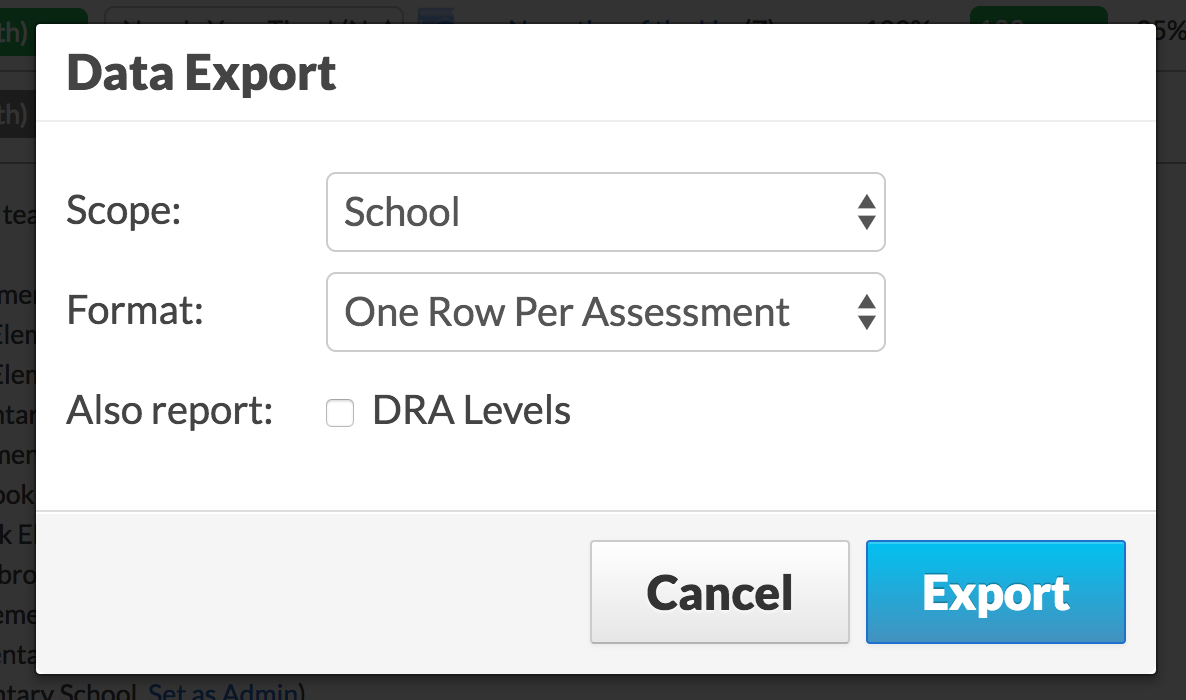This screenshot has height=700, width=1186.
Task: Click the small blue icon behind dialog top
Action: point(436,16)
